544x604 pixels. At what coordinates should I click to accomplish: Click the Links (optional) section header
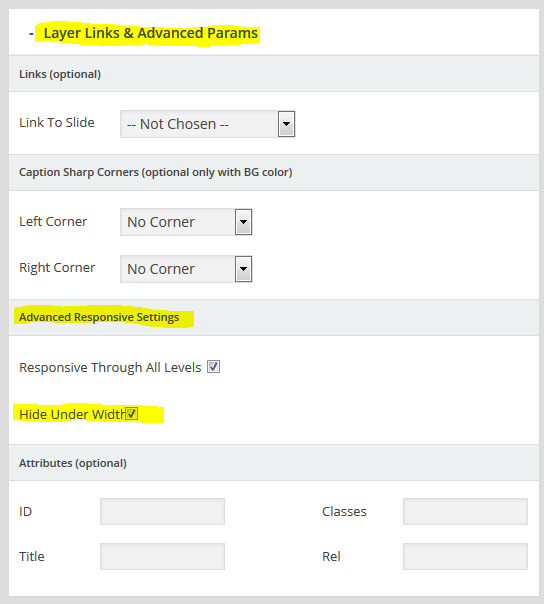pos(274,74)
